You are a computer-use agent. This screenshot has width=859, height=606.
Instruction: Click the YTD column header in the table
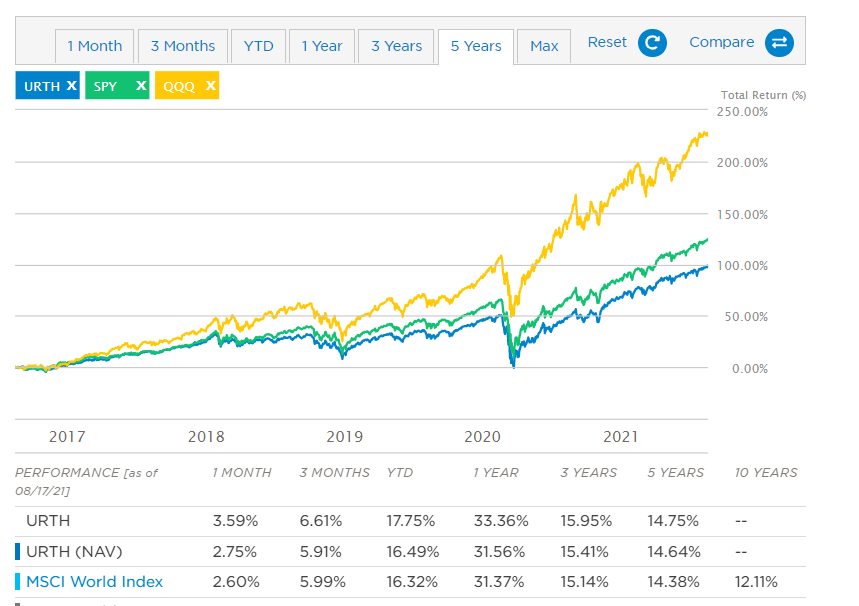pos(400,472)
